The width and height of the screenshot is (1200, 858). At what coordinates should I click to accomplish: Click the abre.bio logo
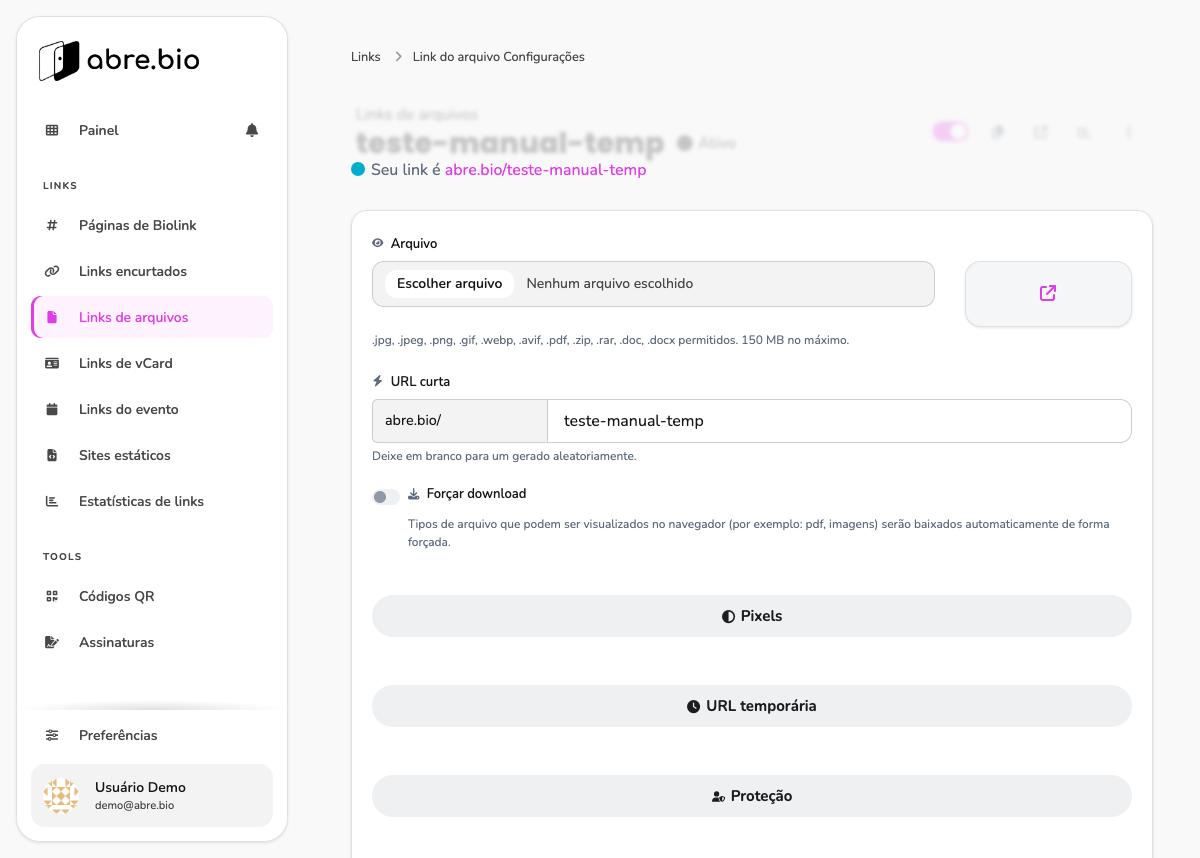(119, 61)
